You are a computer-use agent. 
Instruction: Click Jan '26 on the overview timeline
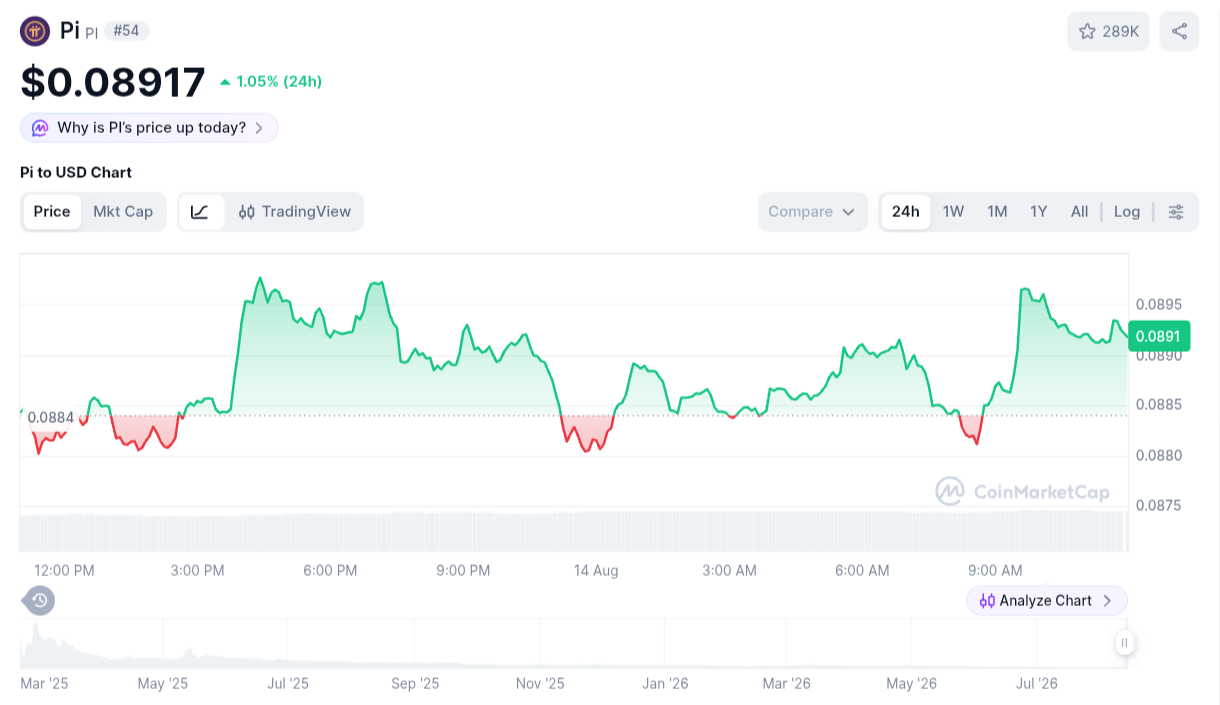[665, 684]
